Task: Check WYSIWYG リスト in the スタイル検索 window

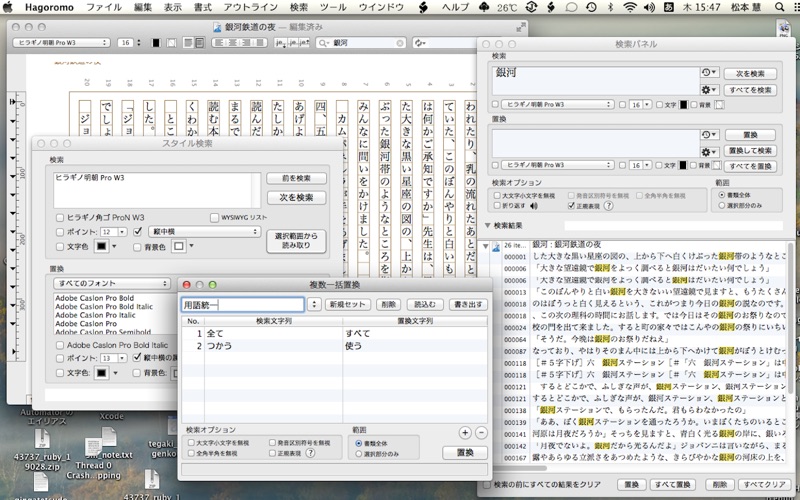Action: (214, 217)
